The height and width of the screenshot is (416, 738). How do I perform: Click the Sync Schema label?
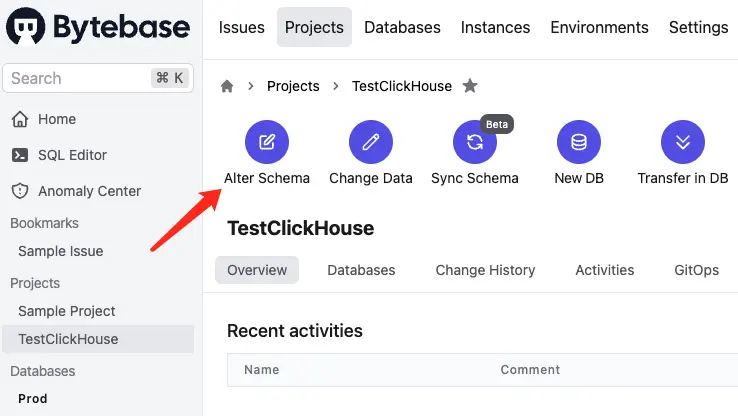click(x=475, y=178)
